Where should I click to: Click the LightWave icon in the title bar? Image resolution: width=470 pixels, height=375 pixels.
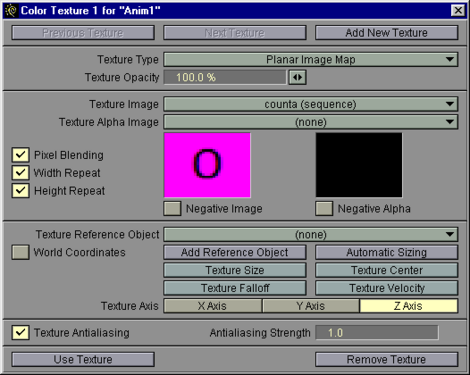12,10
